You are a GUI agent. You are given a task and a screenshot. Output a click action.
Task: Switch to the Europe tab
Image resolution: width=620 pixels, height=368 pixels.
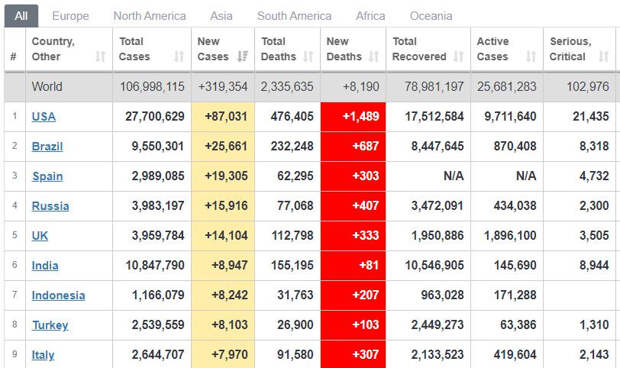(x=70, y=16)
